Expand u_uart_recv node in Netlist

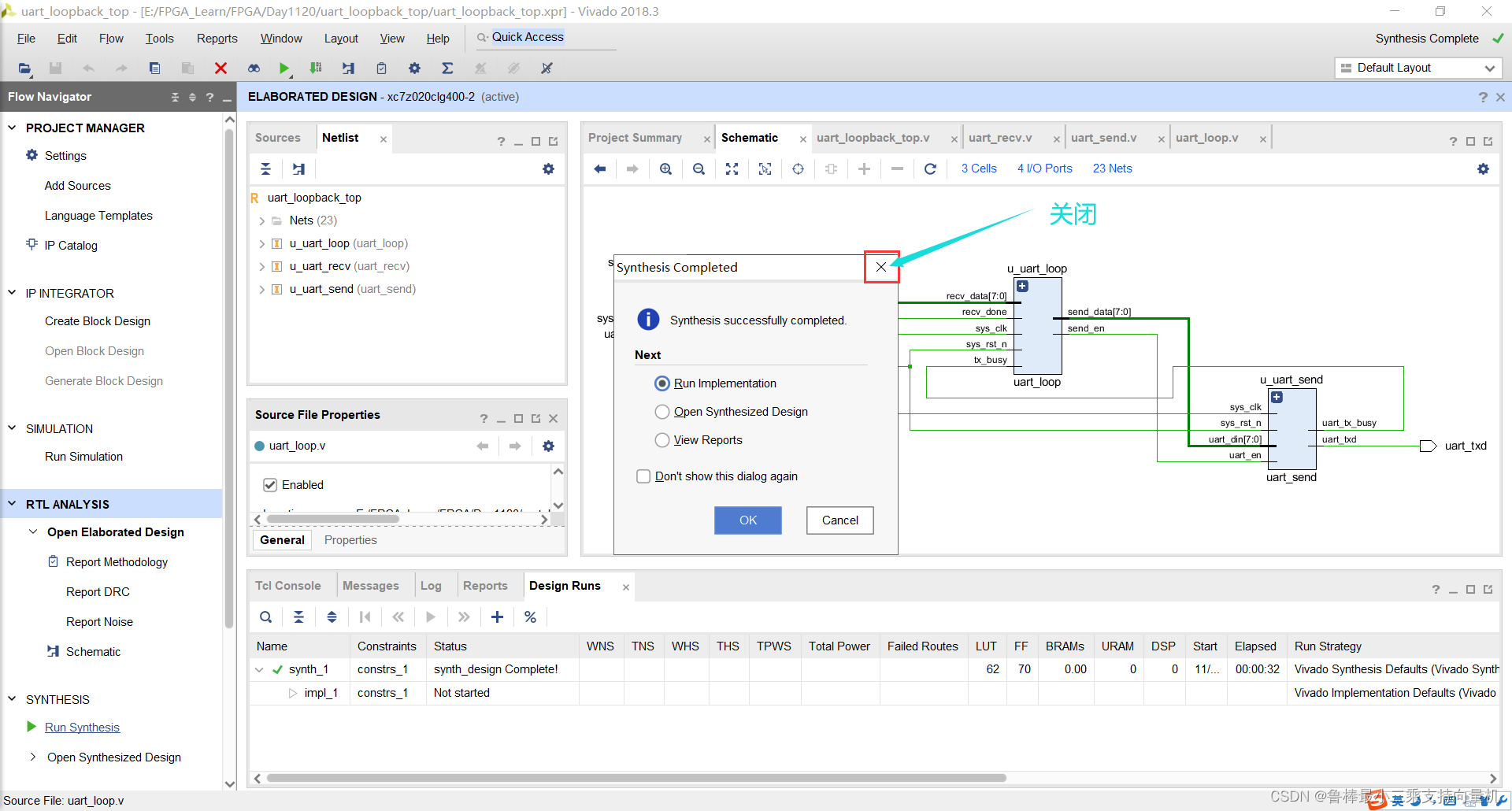(x=261, y=267)
